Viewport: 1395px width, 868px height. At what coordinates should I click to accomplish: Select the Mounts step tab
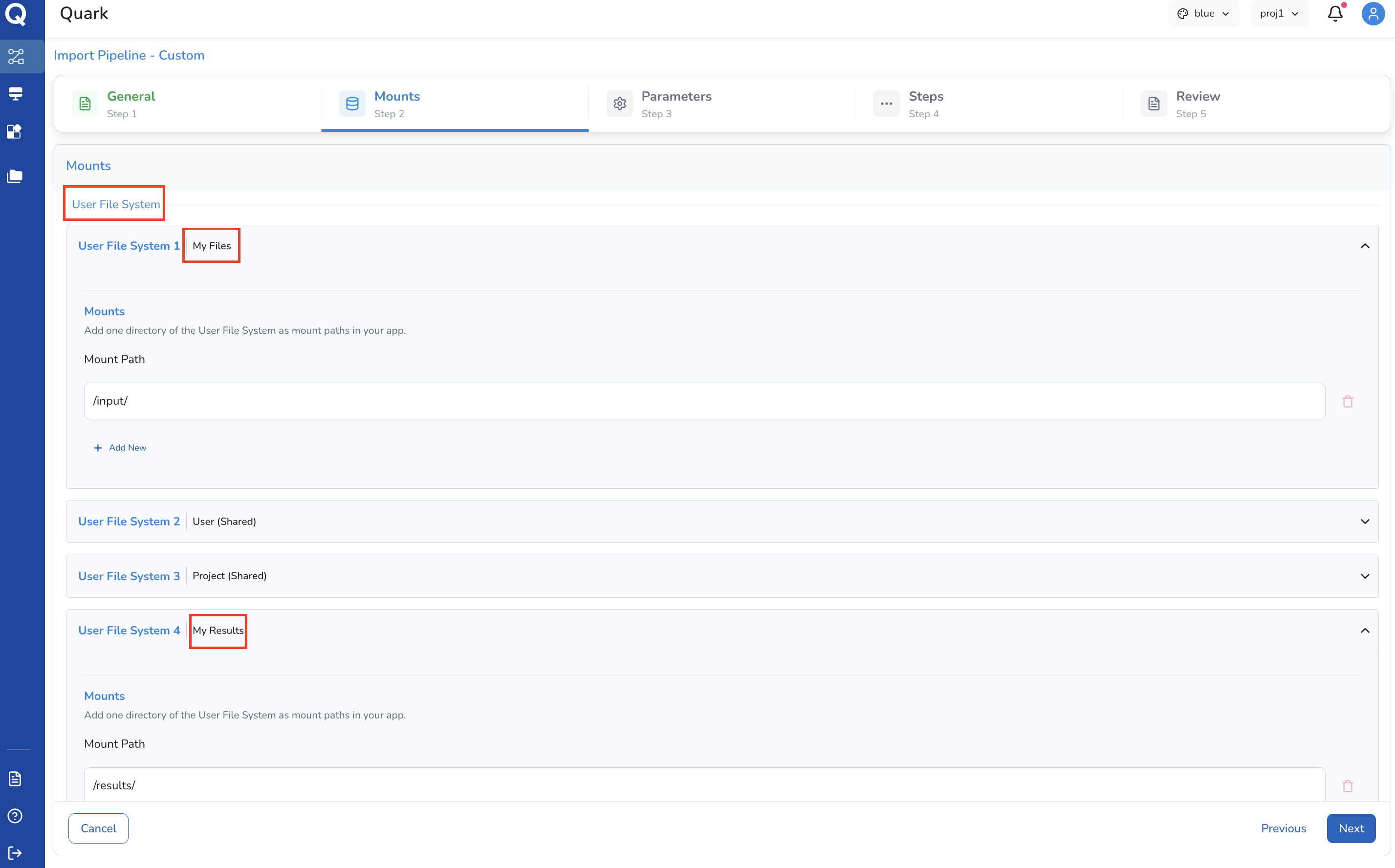tap(455, 104)
